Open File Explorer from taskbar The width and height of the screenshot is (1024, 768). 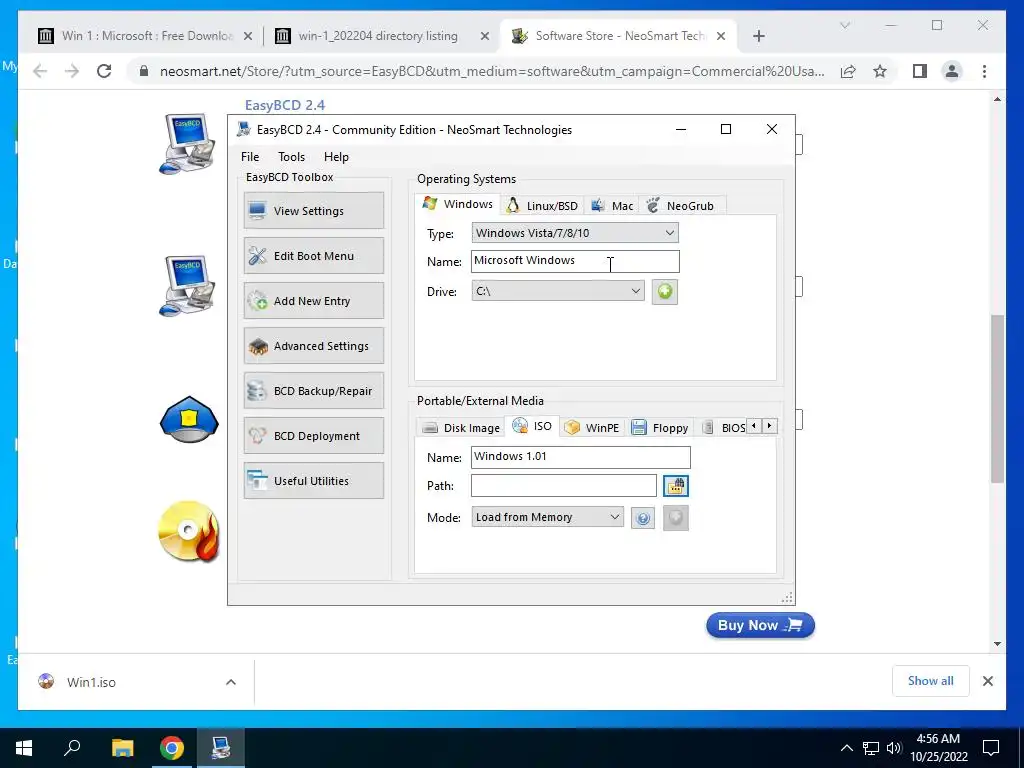tap(122, 748)
